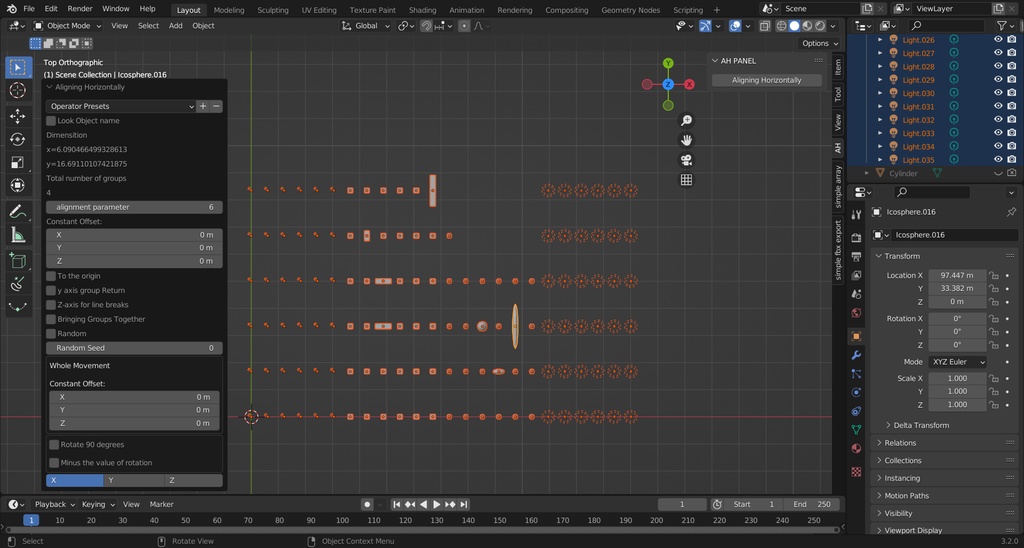Click the outliner search field
The height and width of the screenshot is (548, 1024).
(x=947, y=25)
